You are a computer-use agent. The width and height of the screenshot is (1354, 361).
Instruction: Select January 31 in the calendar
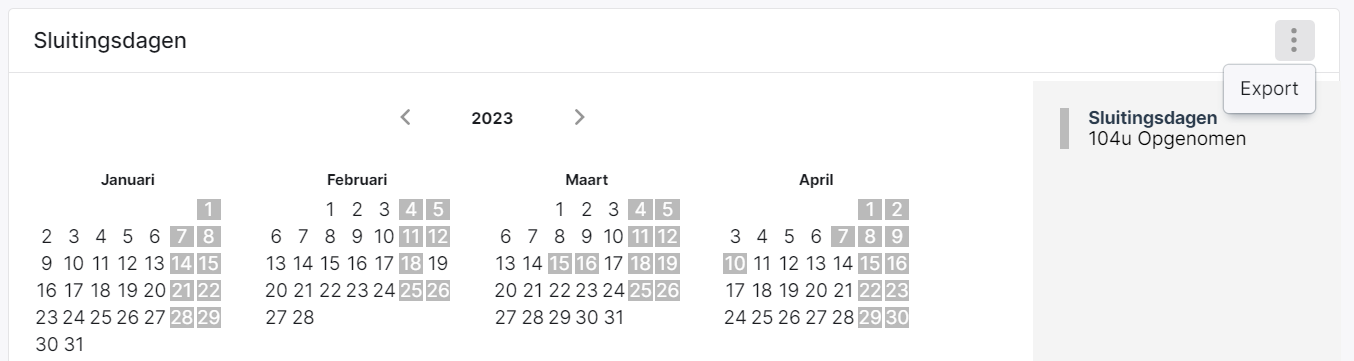pos(73,345)
